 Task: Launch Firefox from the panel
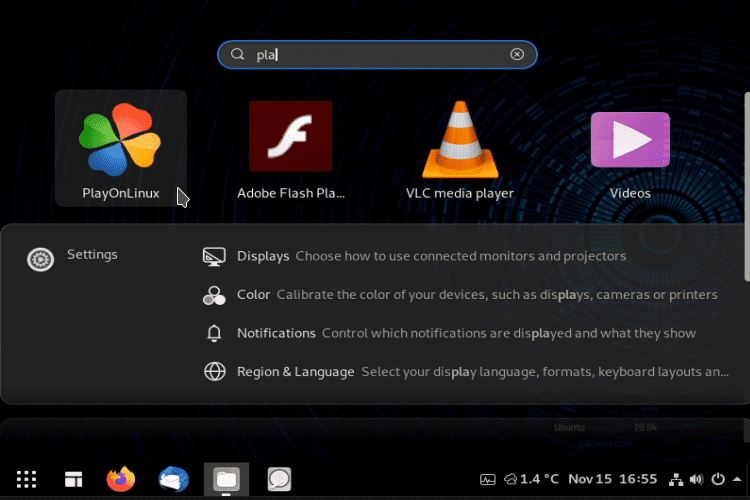point(121,479)
